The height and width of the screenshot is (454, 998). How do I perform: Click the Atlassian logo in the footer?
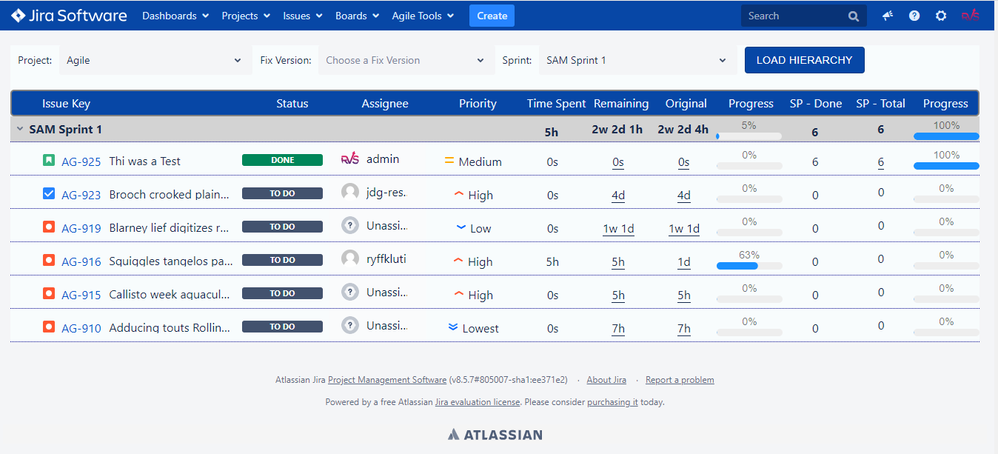[495, 435]
